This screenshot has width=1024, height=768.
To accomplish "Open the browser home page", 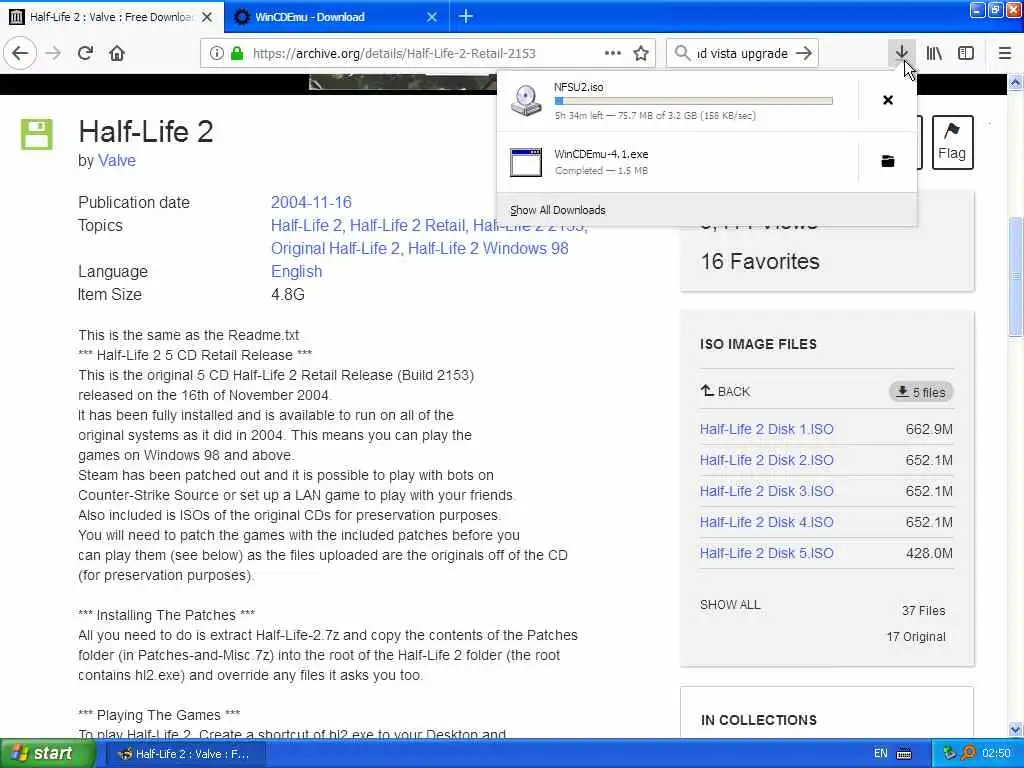I will click(x=117, y=53).
